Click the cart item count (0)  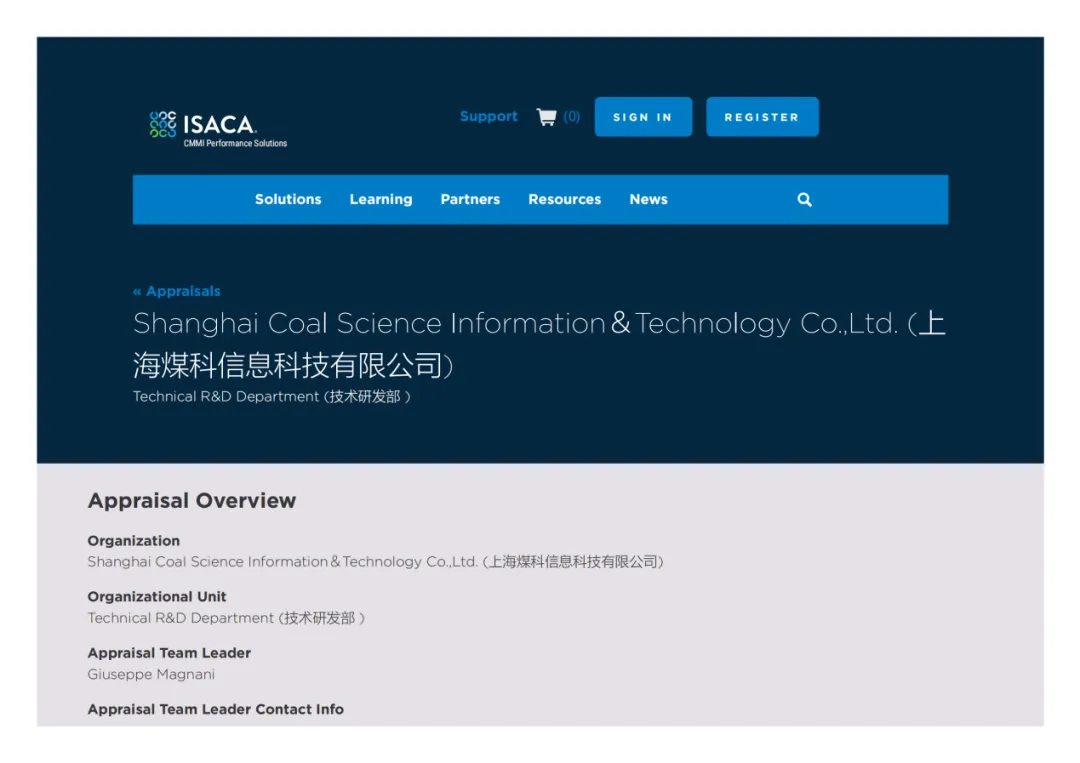click(x=571, y=116)
